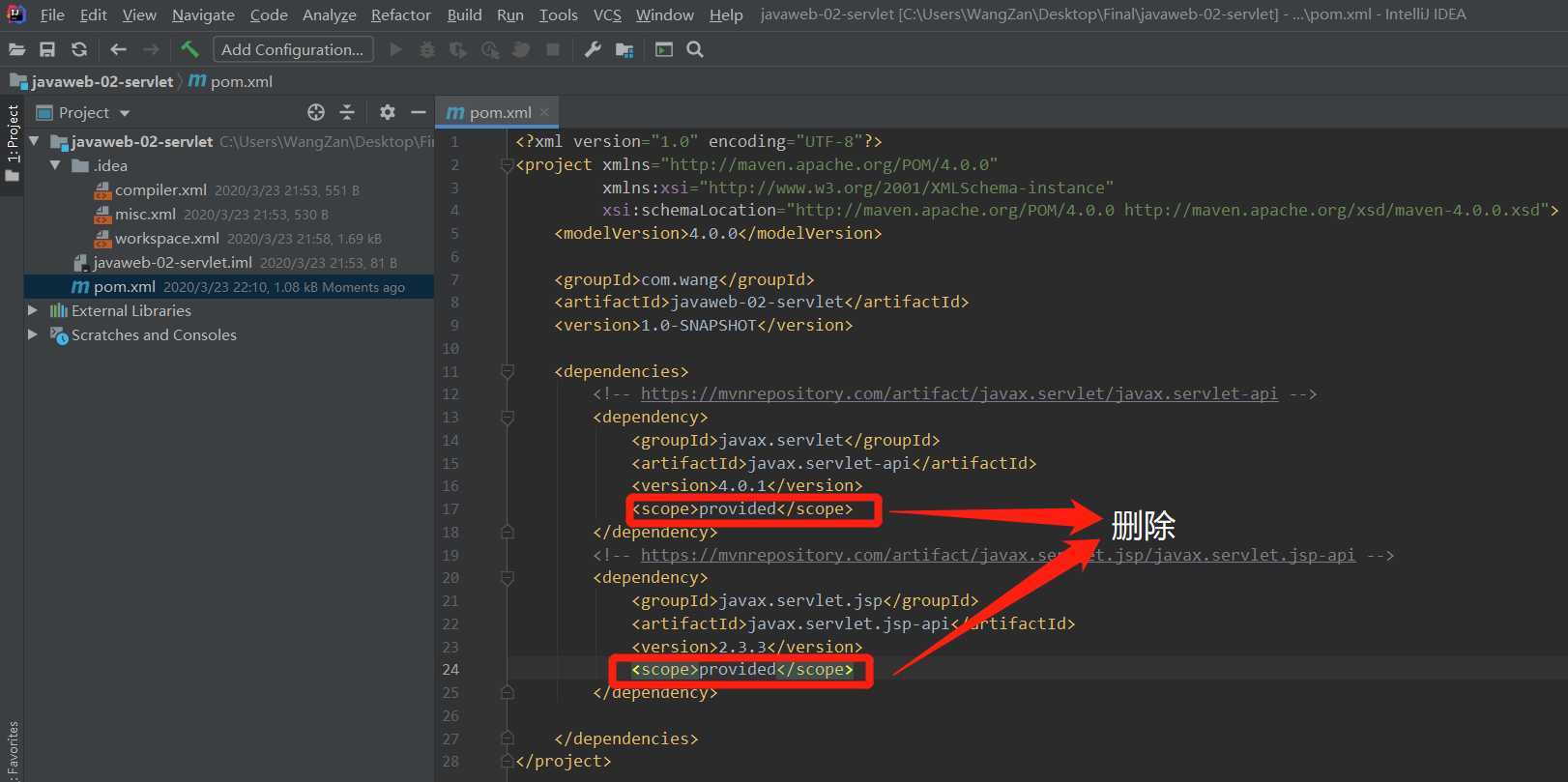Select workspace.xml in project tree

[166, 238]
